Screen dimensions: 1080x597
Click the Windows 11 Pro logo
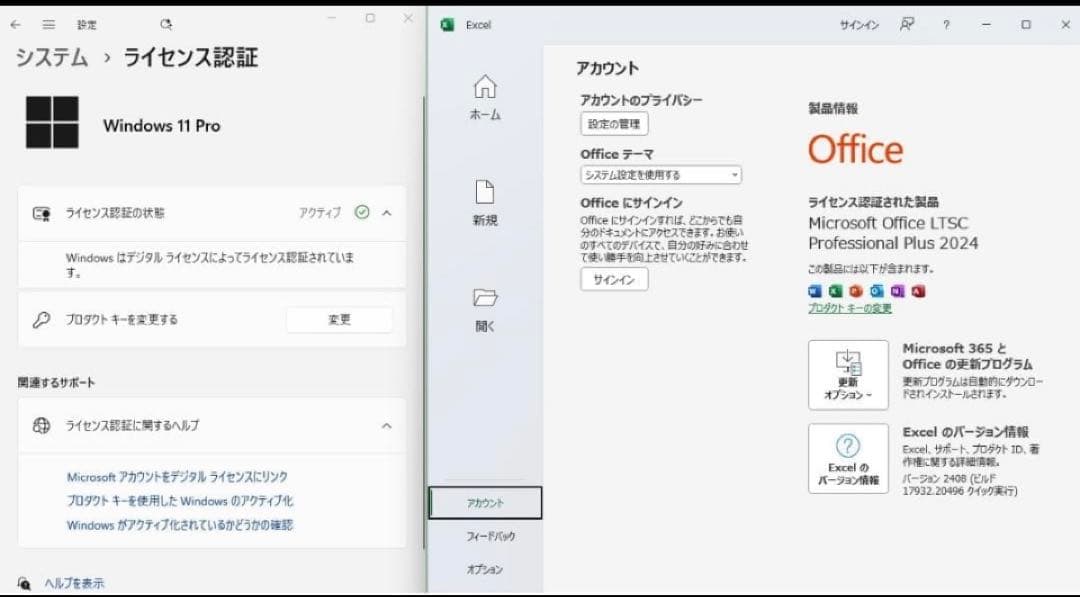point(52,123)
